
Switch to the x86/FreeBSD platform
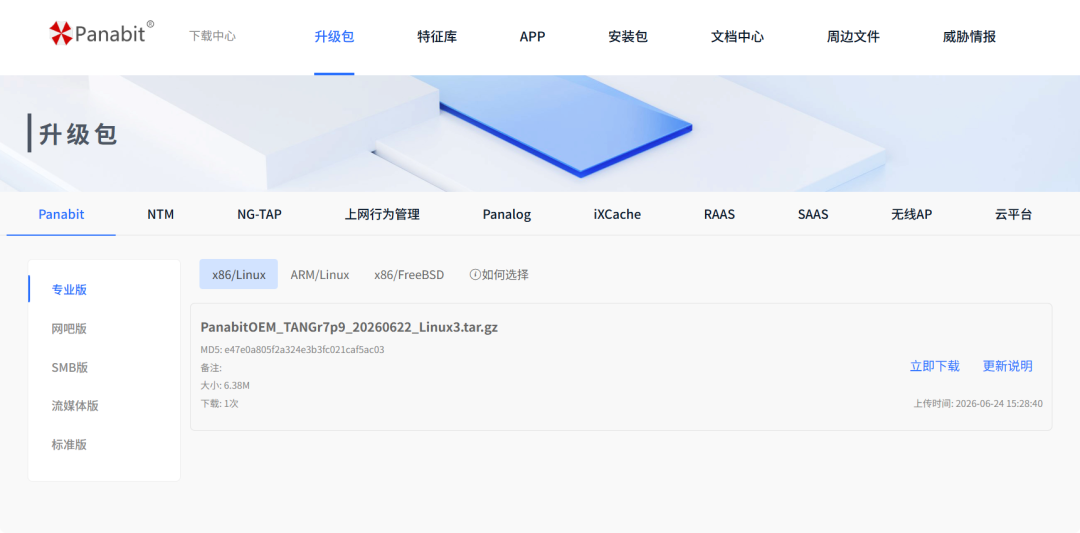click(409, 275)
